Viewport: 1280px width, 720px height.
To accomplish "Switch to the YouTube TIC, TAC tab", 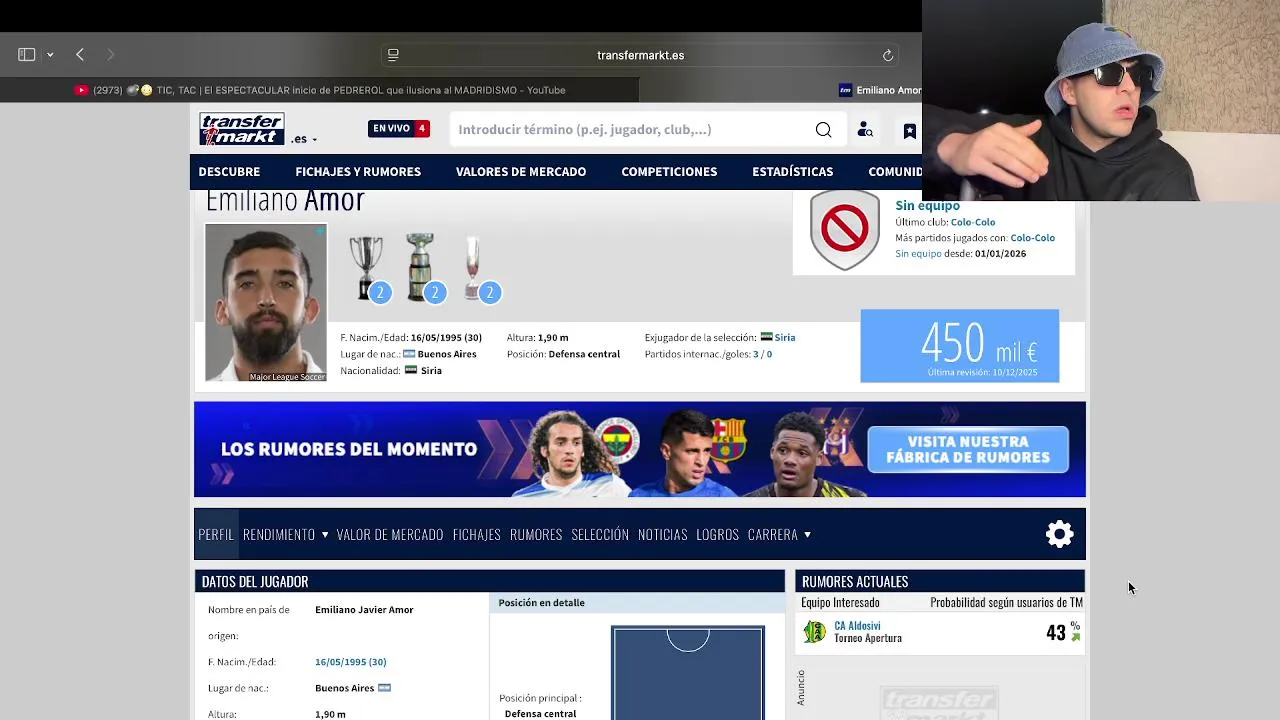I will pos(320,90).
